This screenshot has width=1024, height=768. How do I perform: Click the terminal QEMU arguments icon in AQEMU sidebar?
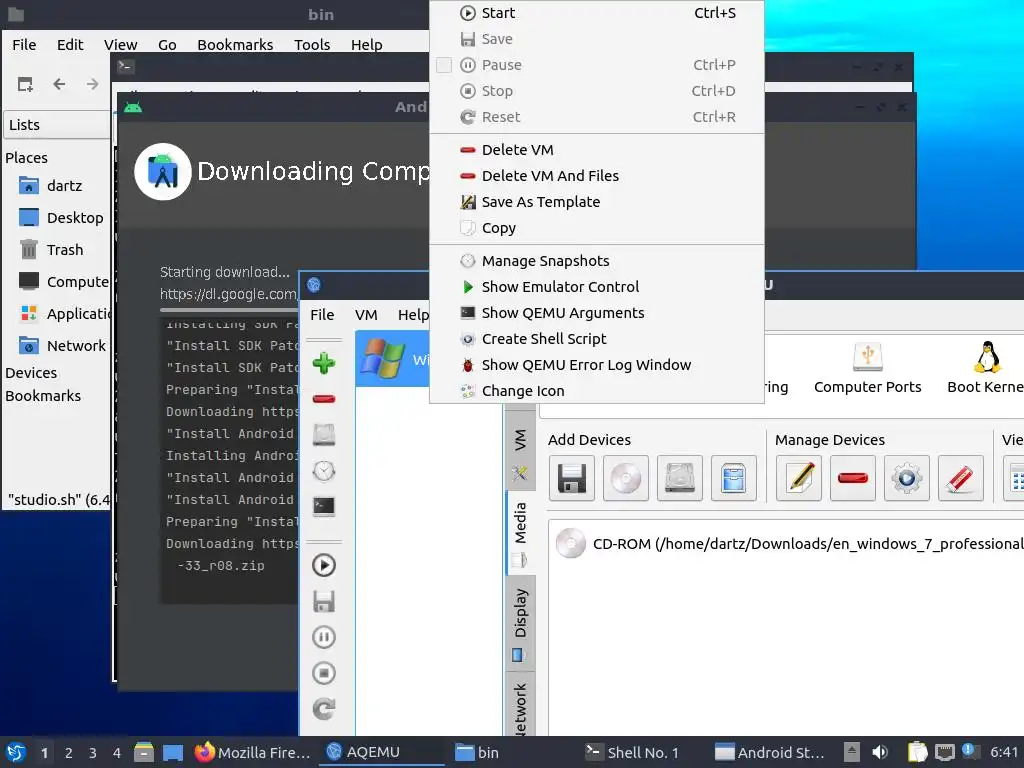coord(324,506)
